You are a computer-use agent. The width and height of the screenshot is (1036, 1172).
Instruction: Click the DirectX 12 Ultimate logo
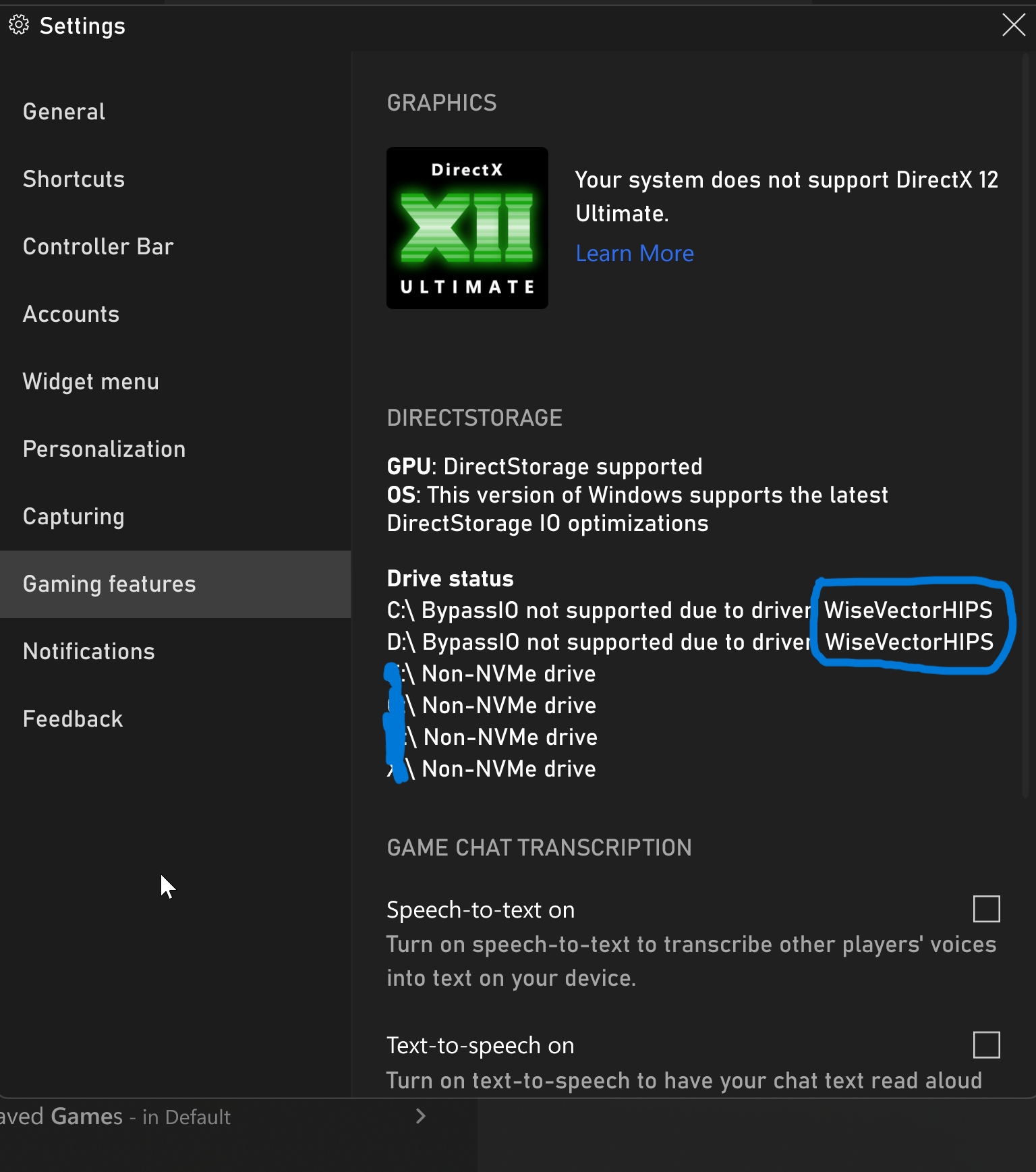[x=467, y=228]
